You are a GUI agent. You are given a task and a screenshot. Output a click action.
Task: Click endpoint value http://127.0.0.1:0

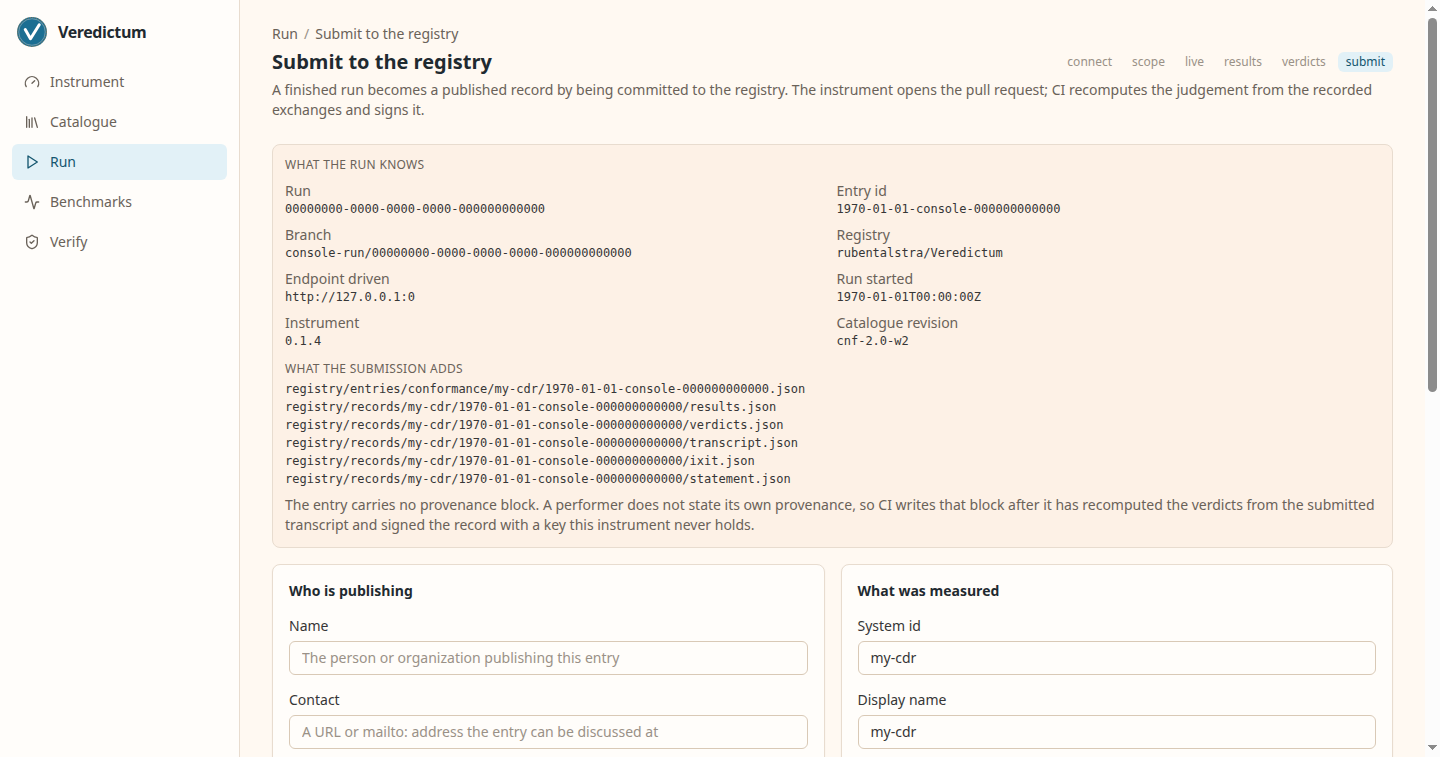point(350,297)
